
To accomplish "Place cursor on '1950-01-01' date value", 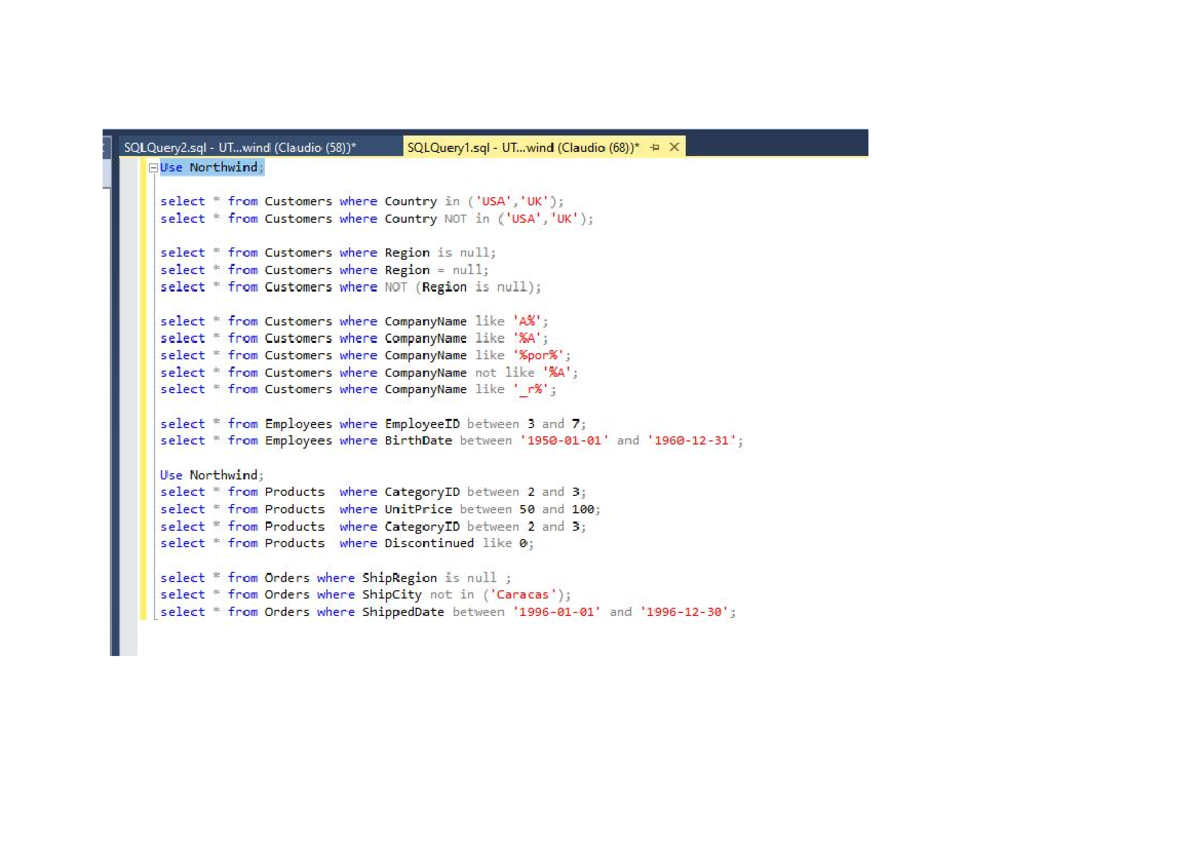I will pyautogui.click(x=564, y=441).
